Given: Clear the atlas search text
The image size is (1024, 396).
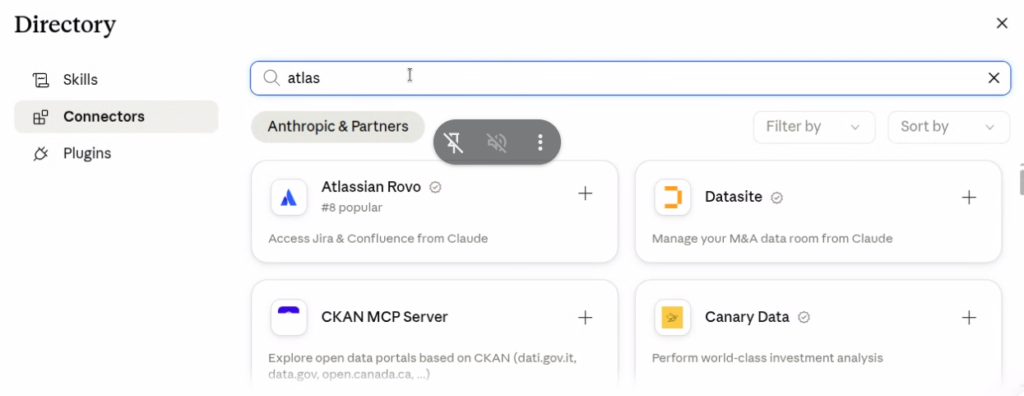Looking at the screenshot, I should pyautogui.click(x=993, y=78).
